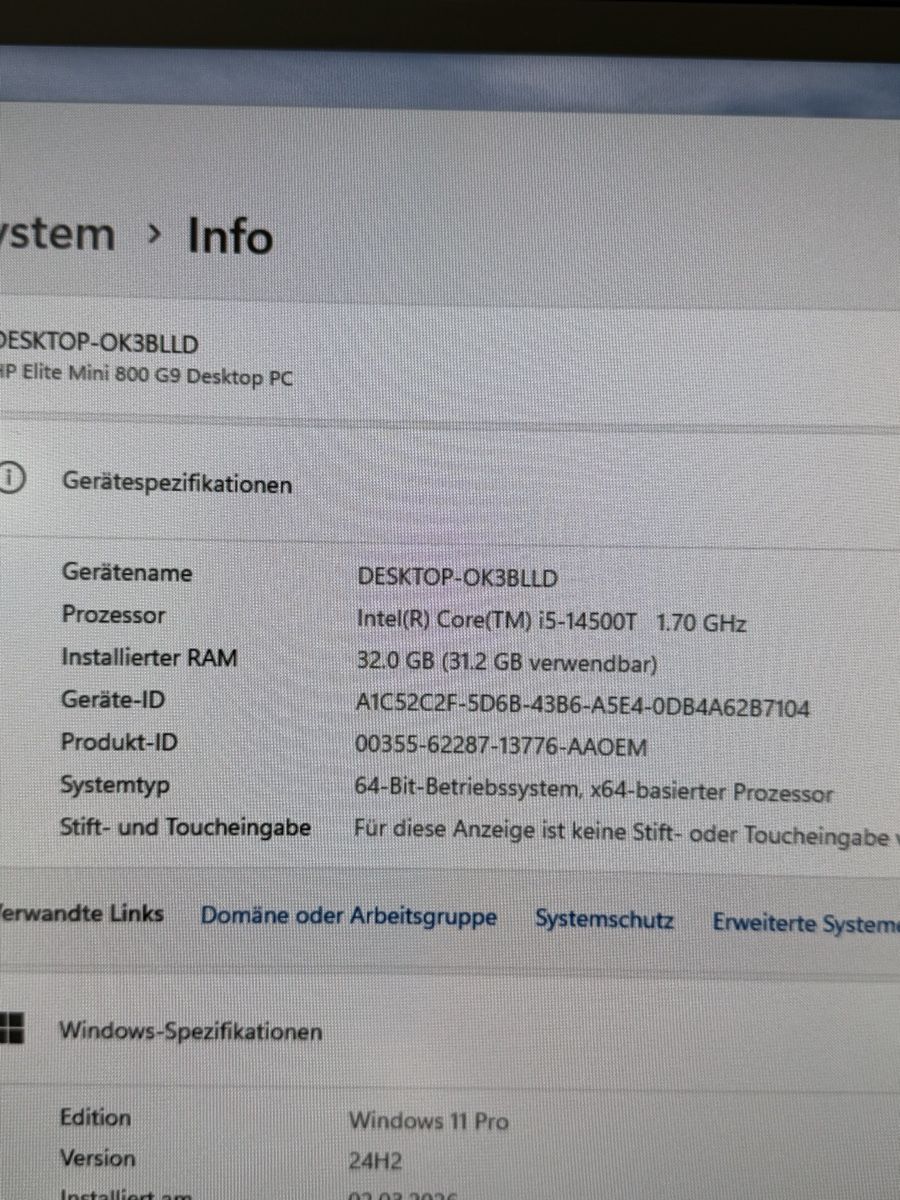Select the Systemtyp value 64-Bit-Betriebssystem
The image size is (900, 1200).
coord(466,789)
